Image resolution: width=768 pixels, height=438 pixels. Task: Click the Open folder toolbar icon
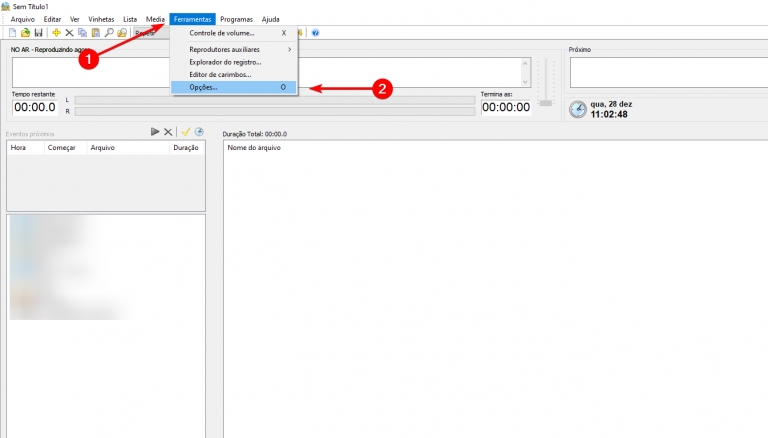coord(26,33)
